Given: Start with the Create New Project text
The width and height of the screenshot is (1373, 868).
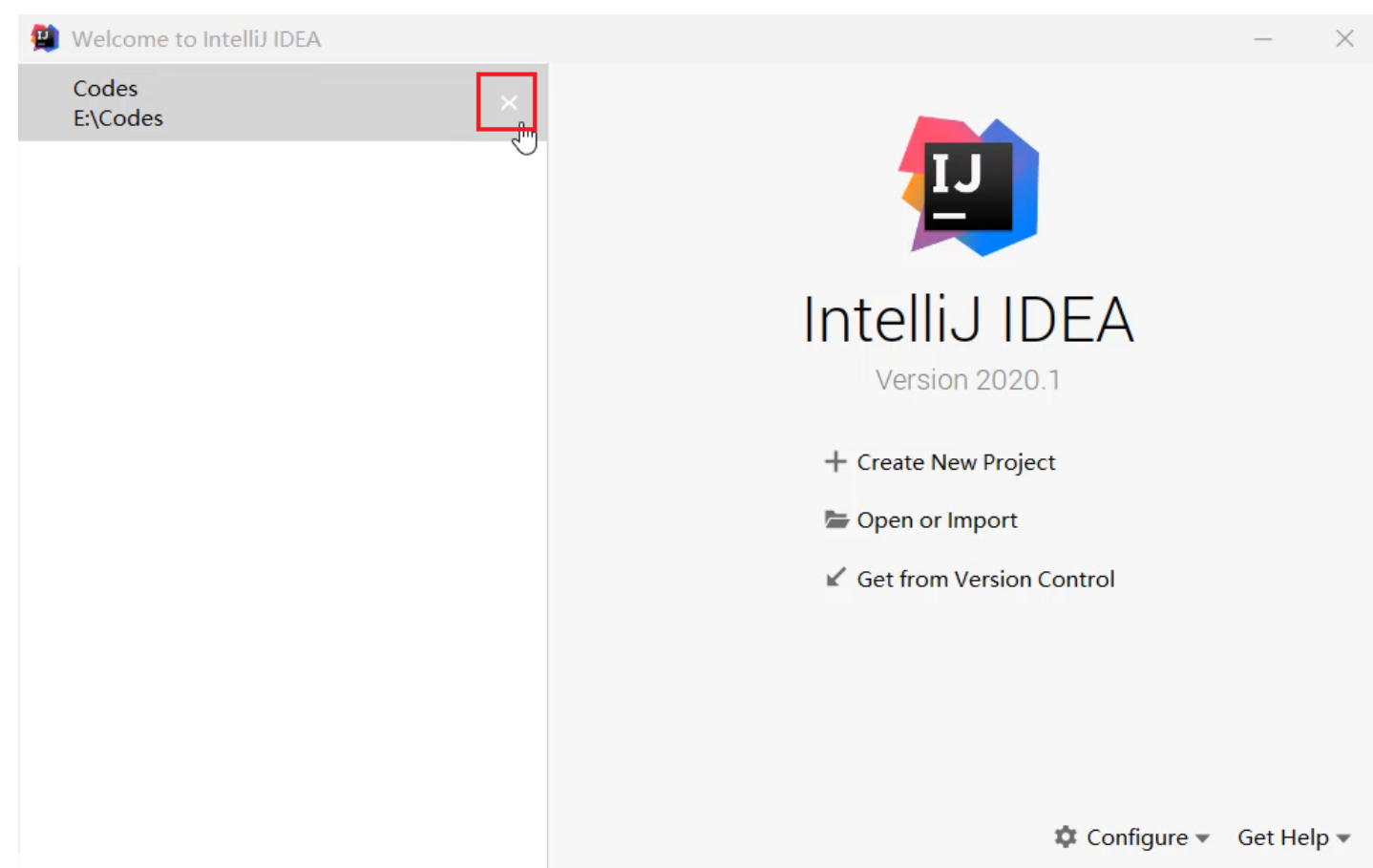Looking at the screenshot, I should click(x=956, y=462).
